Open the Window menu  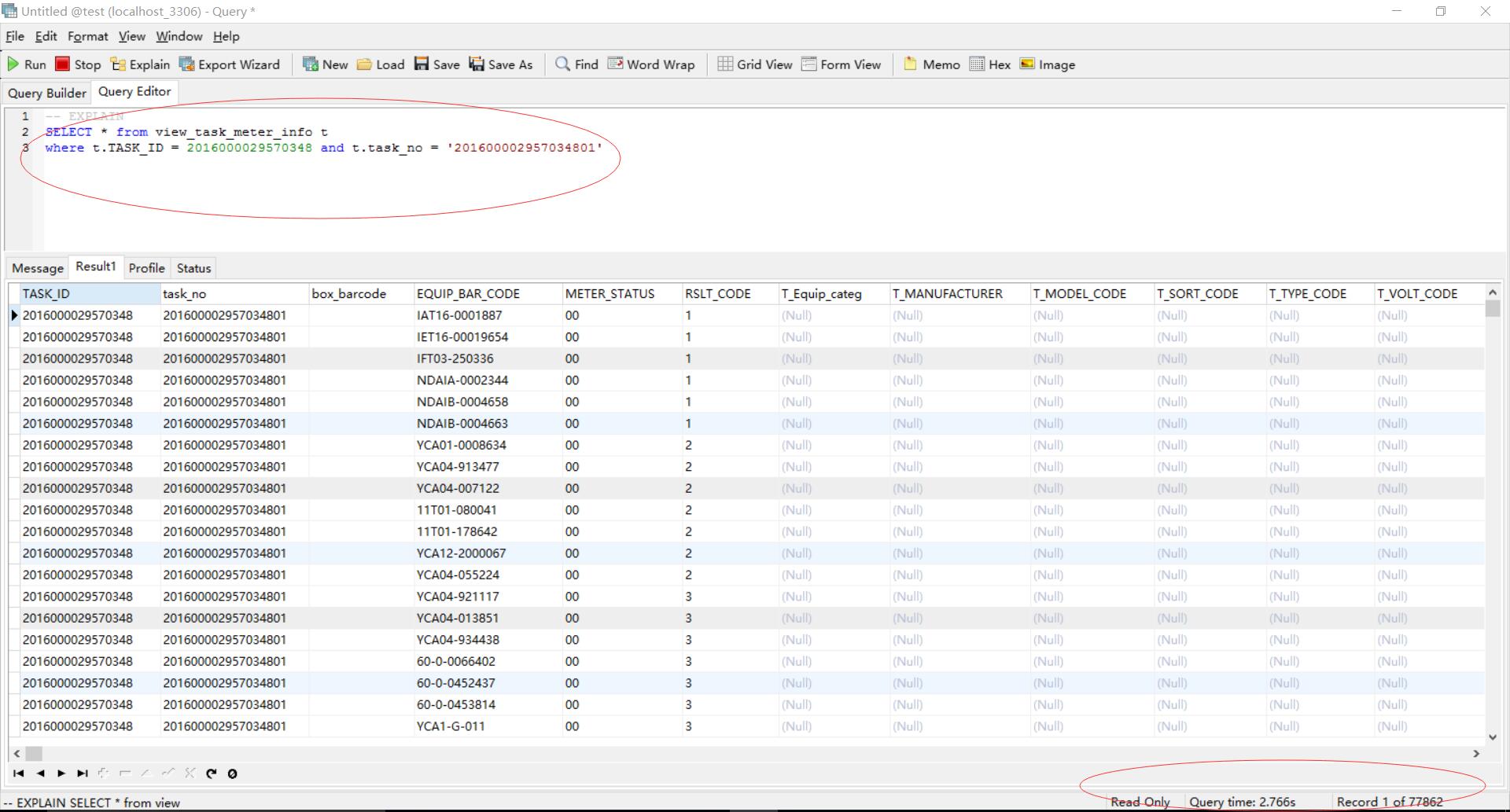coord(179,36)
